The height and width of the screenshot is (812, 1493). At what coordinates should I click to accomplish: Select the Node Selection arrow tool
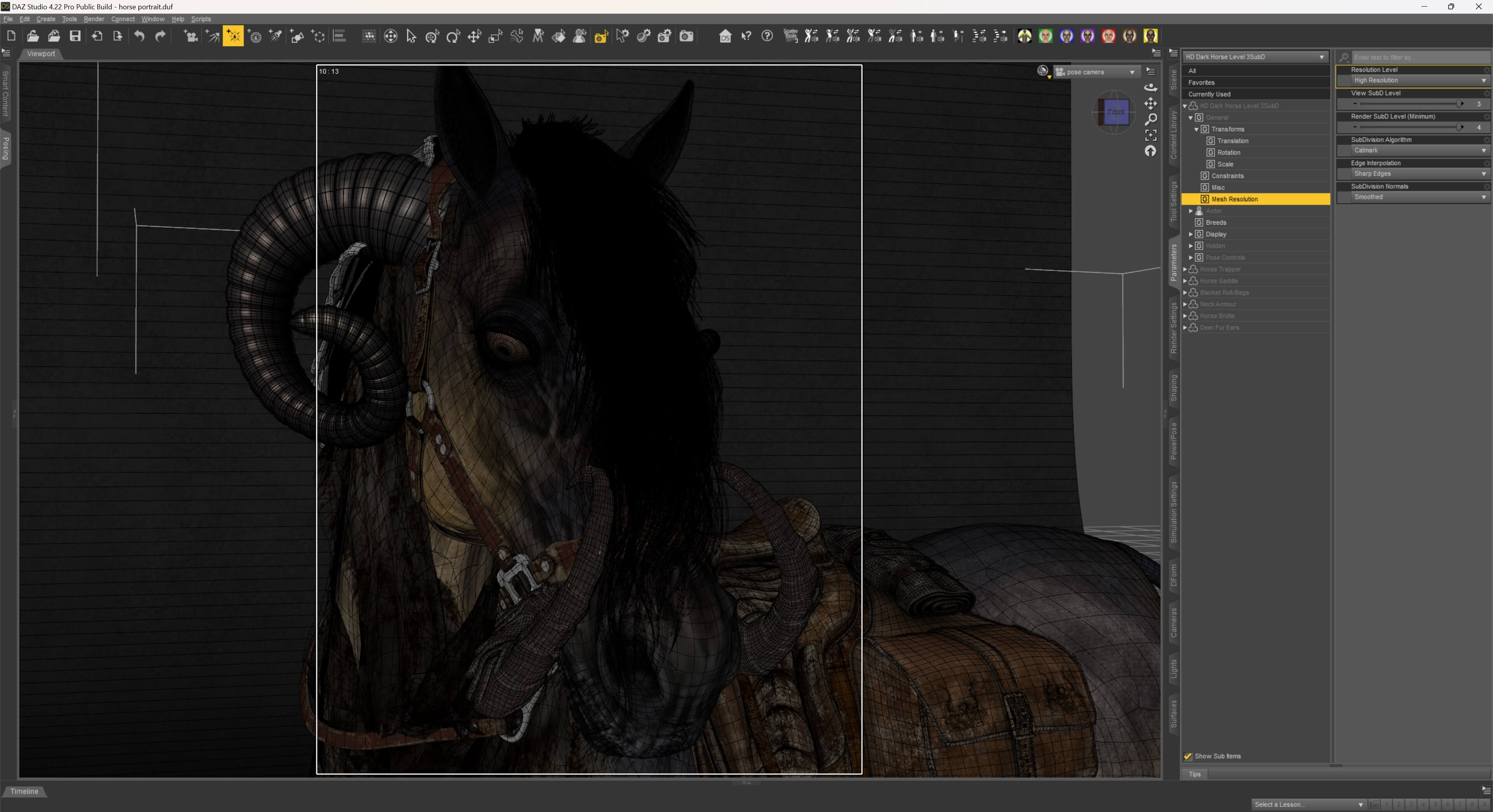coord(411,36)
